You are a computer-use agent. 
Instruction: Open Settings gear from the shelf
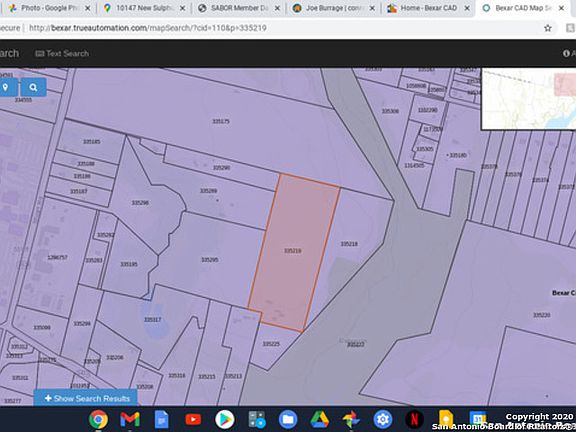pyautogui.click(x=382, y=420)
